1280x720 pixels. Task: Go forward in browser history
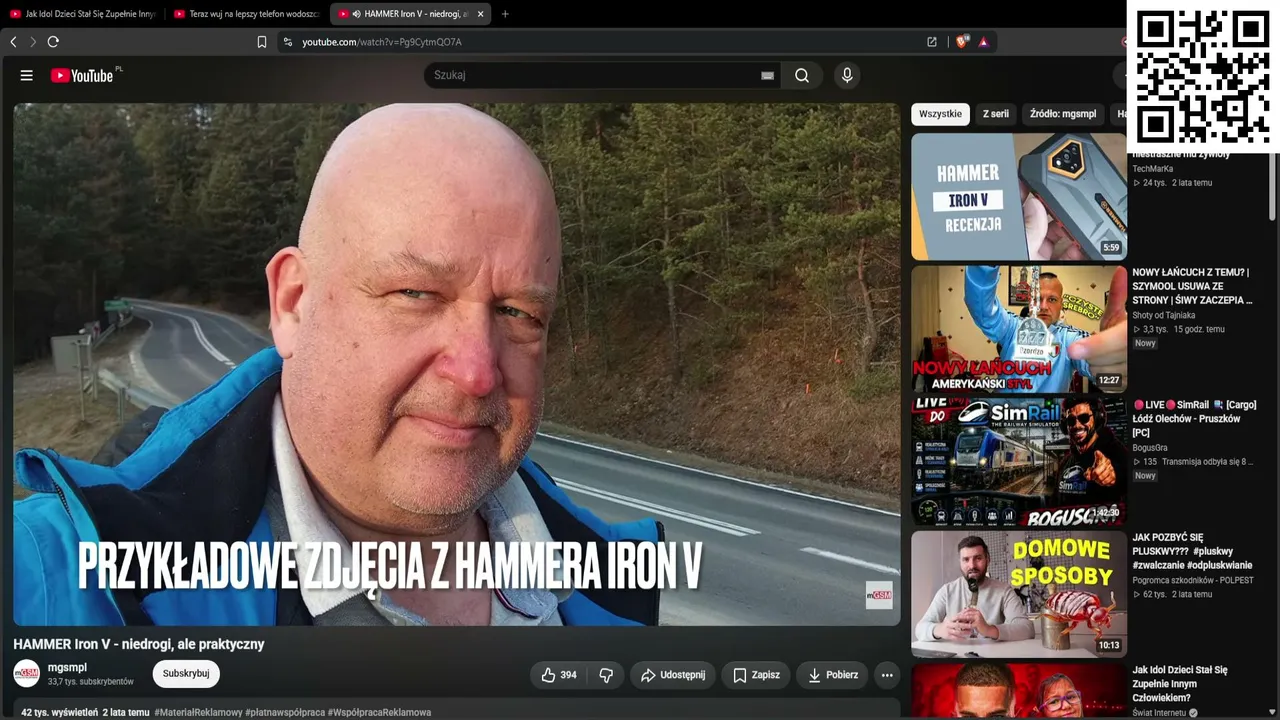[x=32, y=42]
